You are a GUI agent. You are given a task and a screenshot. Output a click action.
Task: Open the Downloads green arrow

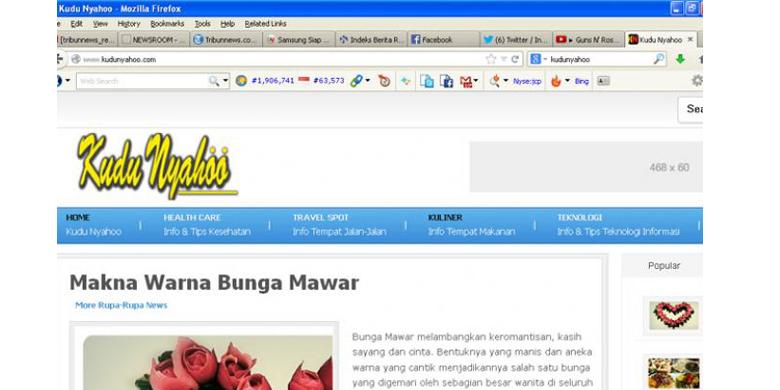[680, 59]
